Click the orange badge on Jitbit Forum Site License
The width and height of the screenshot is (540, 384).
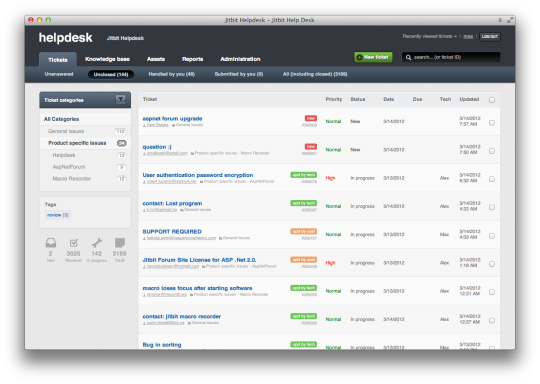click(303, 260)
